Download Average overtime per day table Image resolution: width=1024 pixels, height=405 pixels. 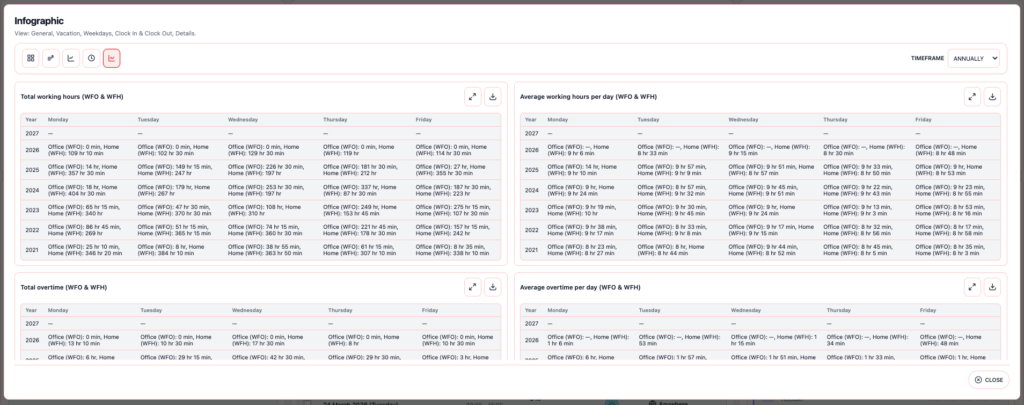tap(992, 287)
